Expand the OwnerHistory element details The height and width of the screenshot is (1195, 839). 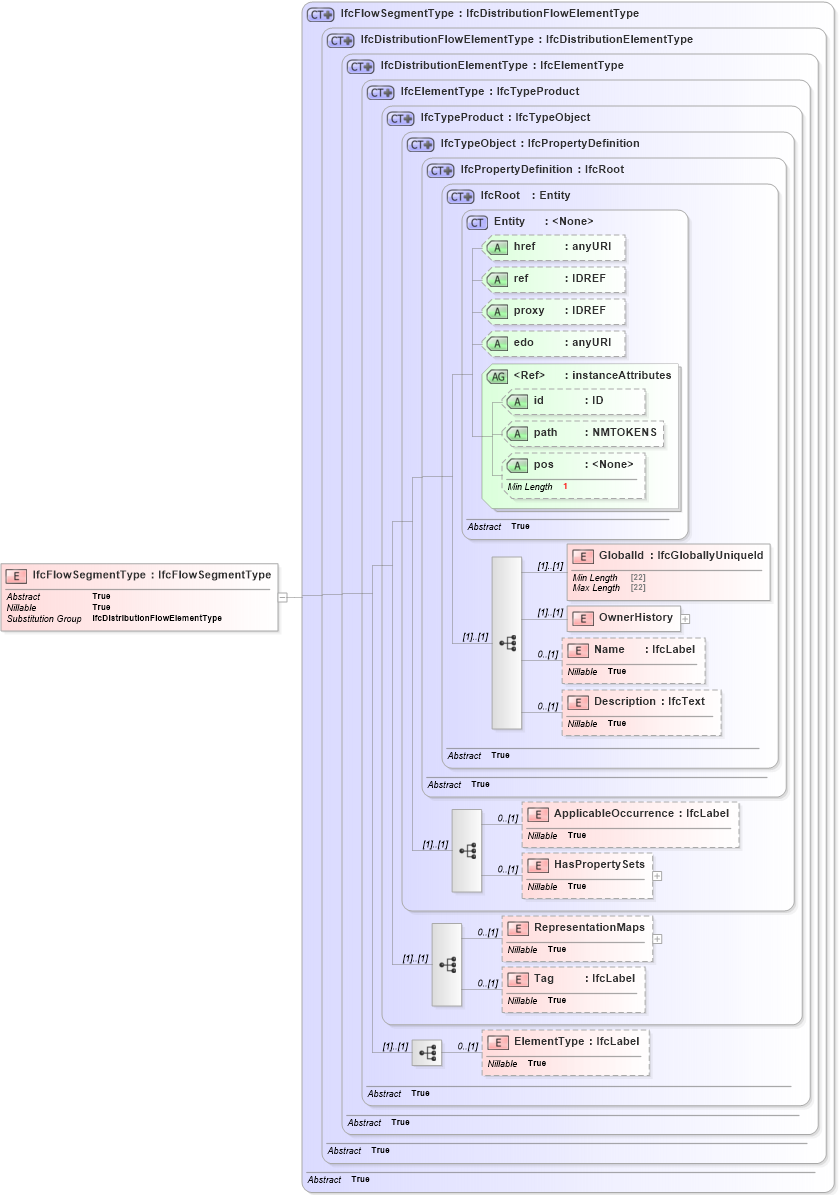tap(686, 619)
